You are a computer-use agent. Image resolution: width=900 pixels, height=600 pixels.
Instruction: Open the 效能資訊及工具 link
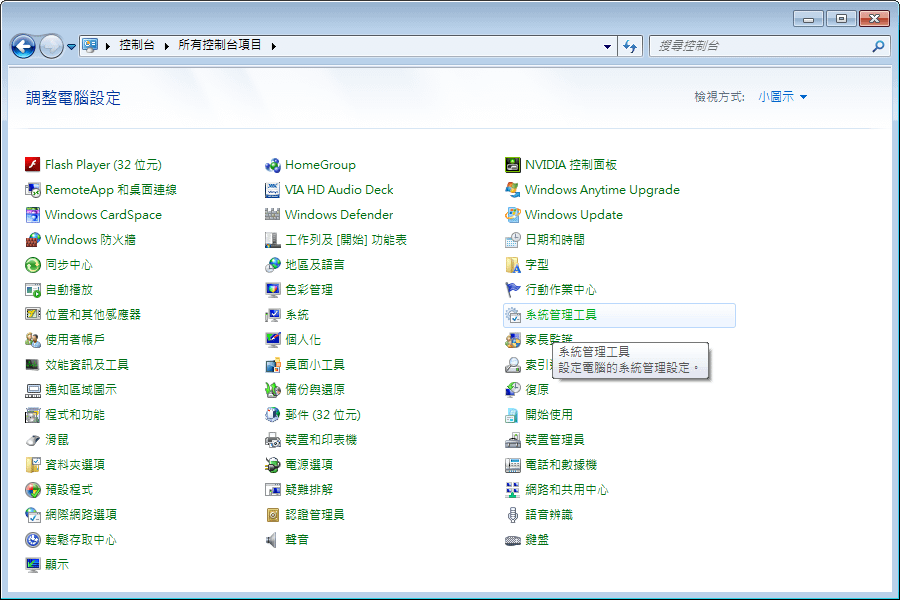pyautogui.click(x=87, y=365)
